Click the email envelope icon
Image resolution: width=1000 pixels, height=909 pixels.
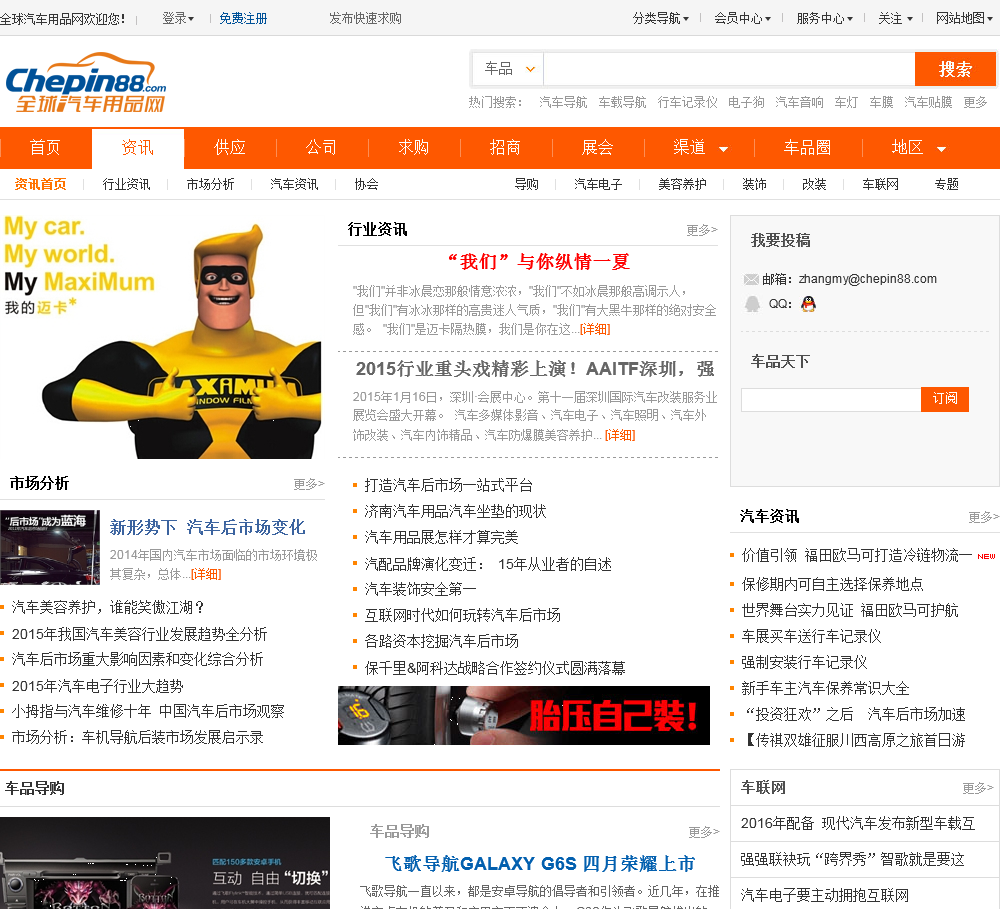point(751,279)
